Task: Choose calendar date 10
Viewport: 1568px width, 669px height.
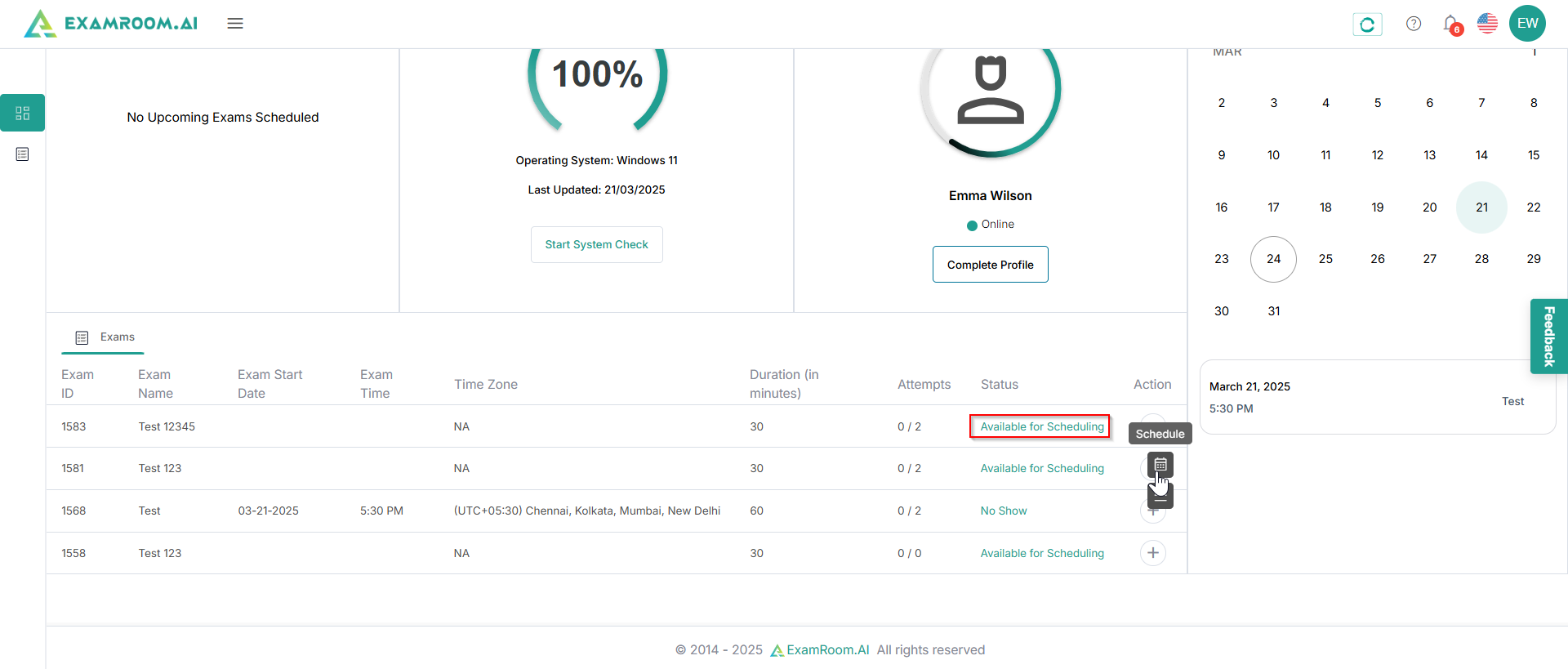Action: tap(1274, 155)
